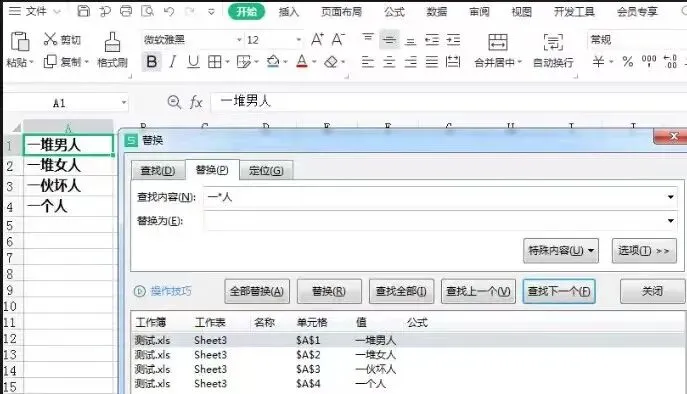
Task: Click the Print icon in quick access bar
Action: tap(126, 11)
